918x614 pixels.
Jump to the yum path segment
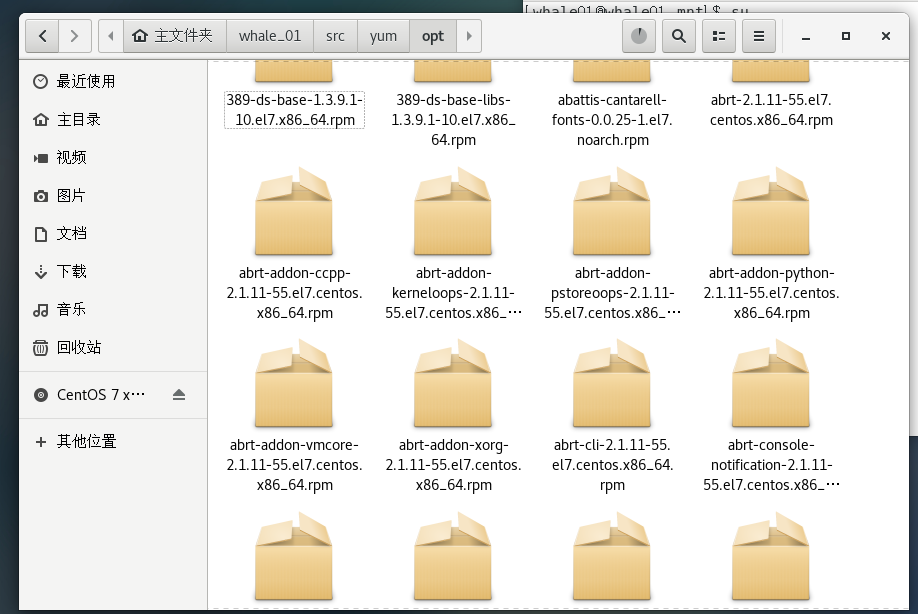coord(383,36)
